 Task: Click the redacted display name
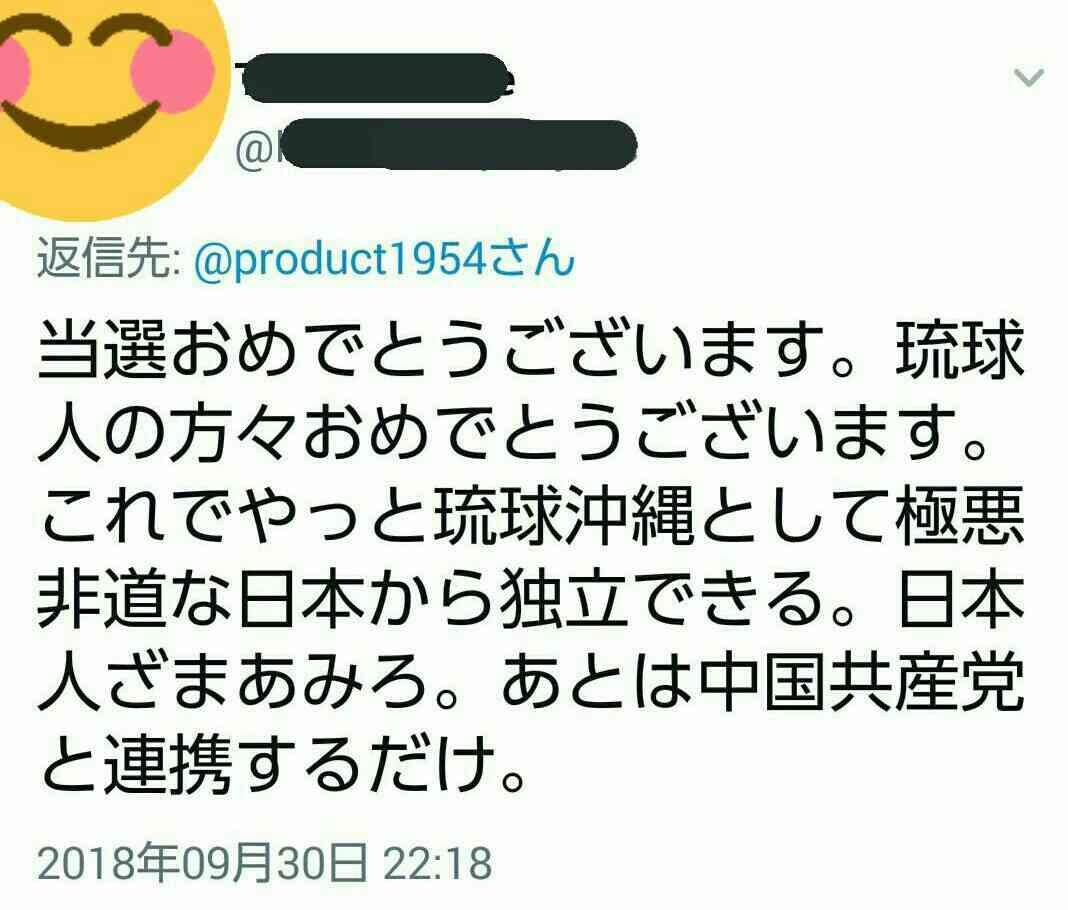[x=376, y=78]
